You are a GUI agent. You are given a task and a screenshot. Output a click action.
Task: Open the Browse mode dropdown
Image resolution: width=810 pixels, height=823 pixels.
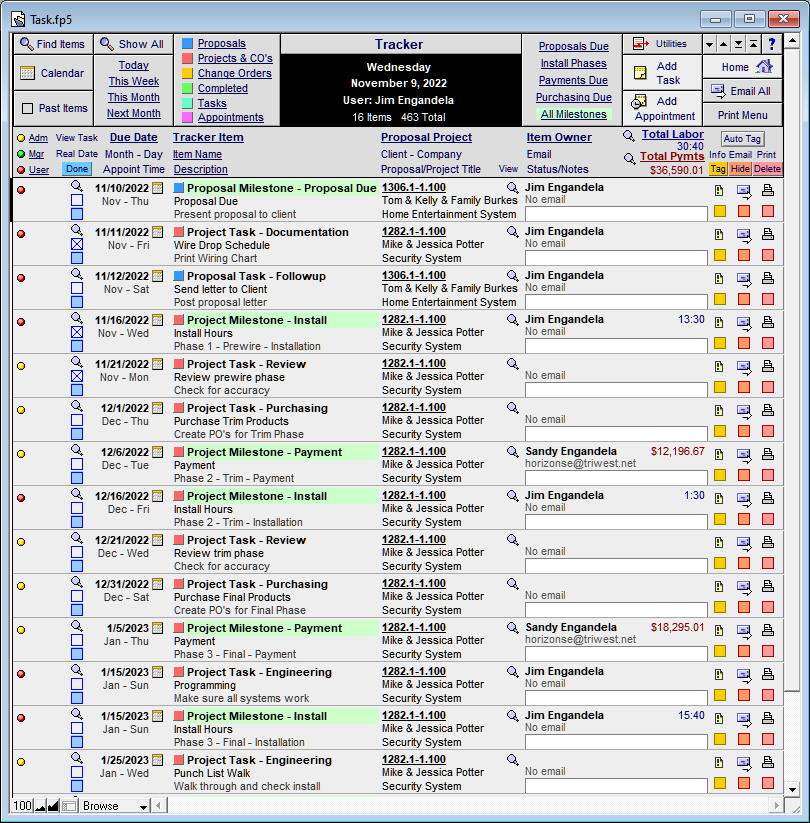pyautogui.click(x=114, y=806)
